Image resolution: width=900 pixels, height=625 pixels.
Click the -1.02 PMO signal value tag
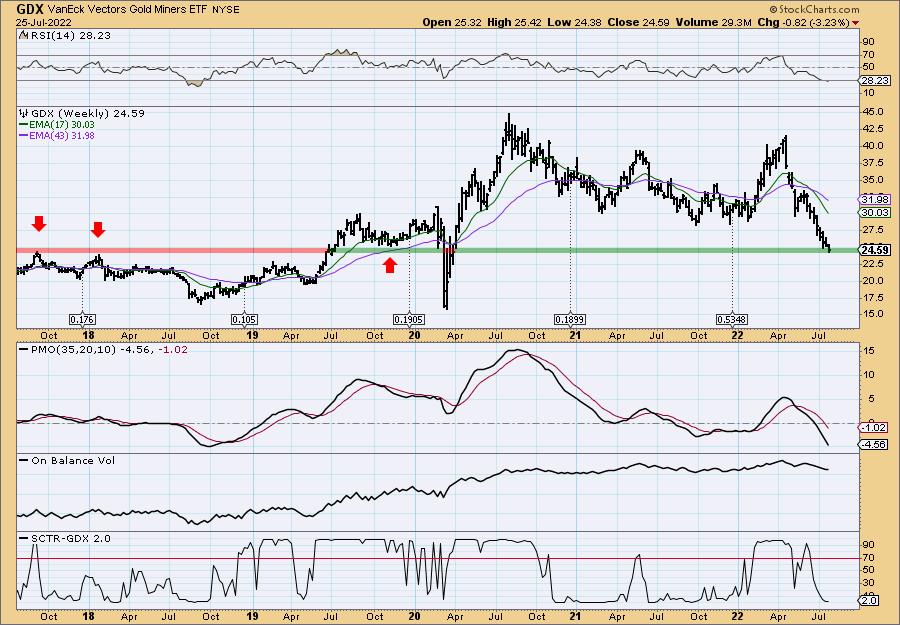point(874,428)
